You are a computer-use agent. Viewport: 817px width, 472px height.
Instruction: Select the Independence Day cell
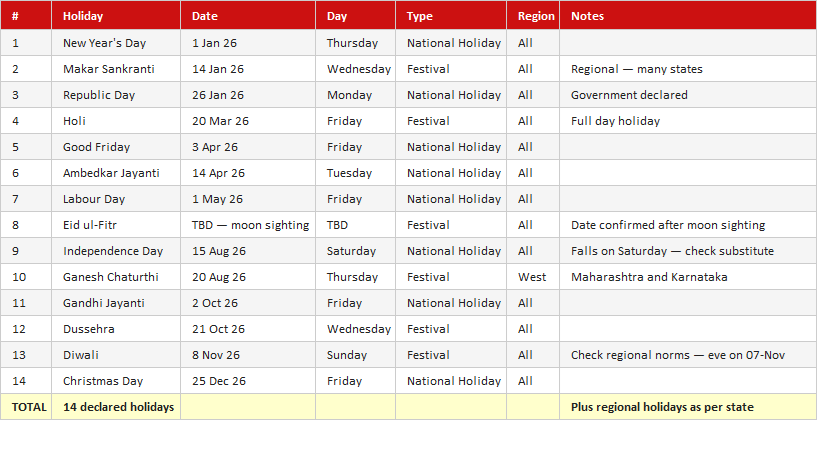(116, 251)
